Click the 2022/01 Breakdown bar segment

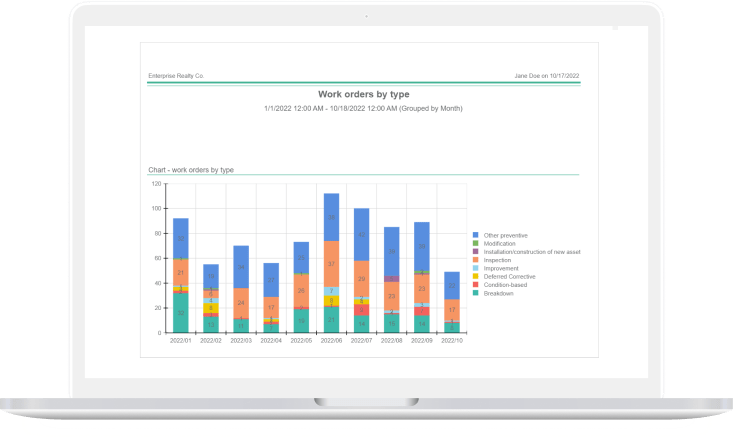coord(181,312)
